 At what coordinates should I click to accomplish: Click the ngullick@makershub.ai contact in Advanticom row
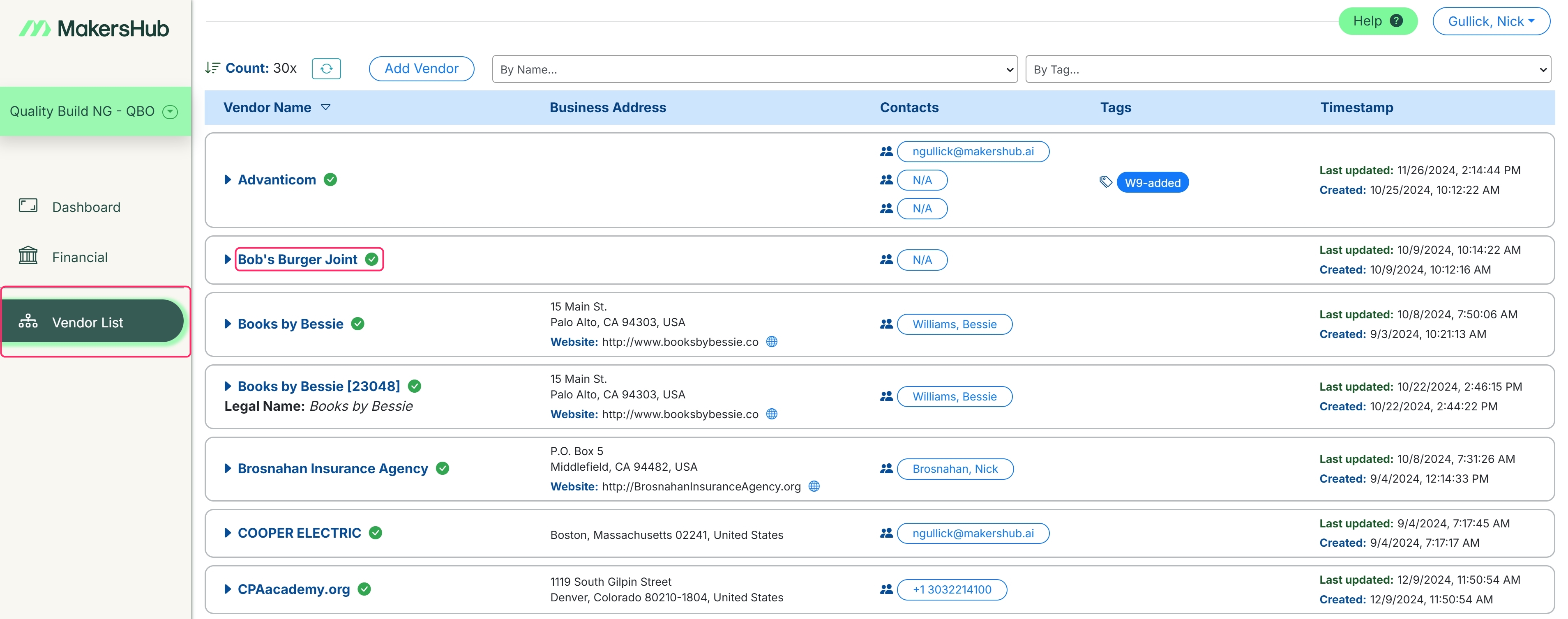(x=973, y=152)
